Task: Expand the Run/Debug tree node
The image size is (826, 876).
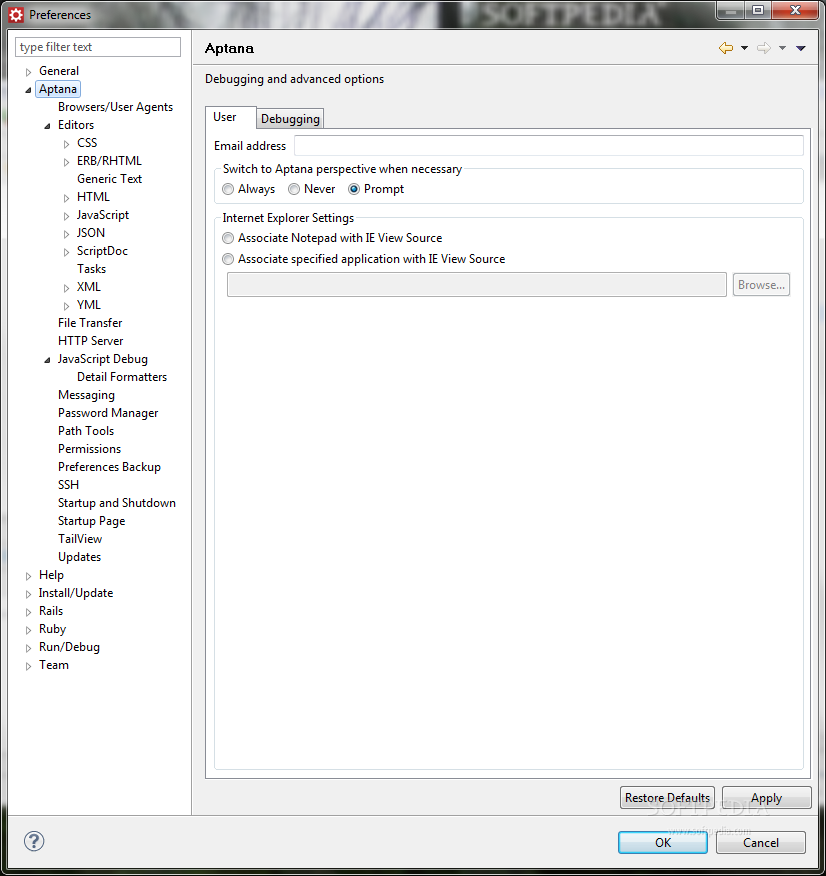Action: click(28, 648)
